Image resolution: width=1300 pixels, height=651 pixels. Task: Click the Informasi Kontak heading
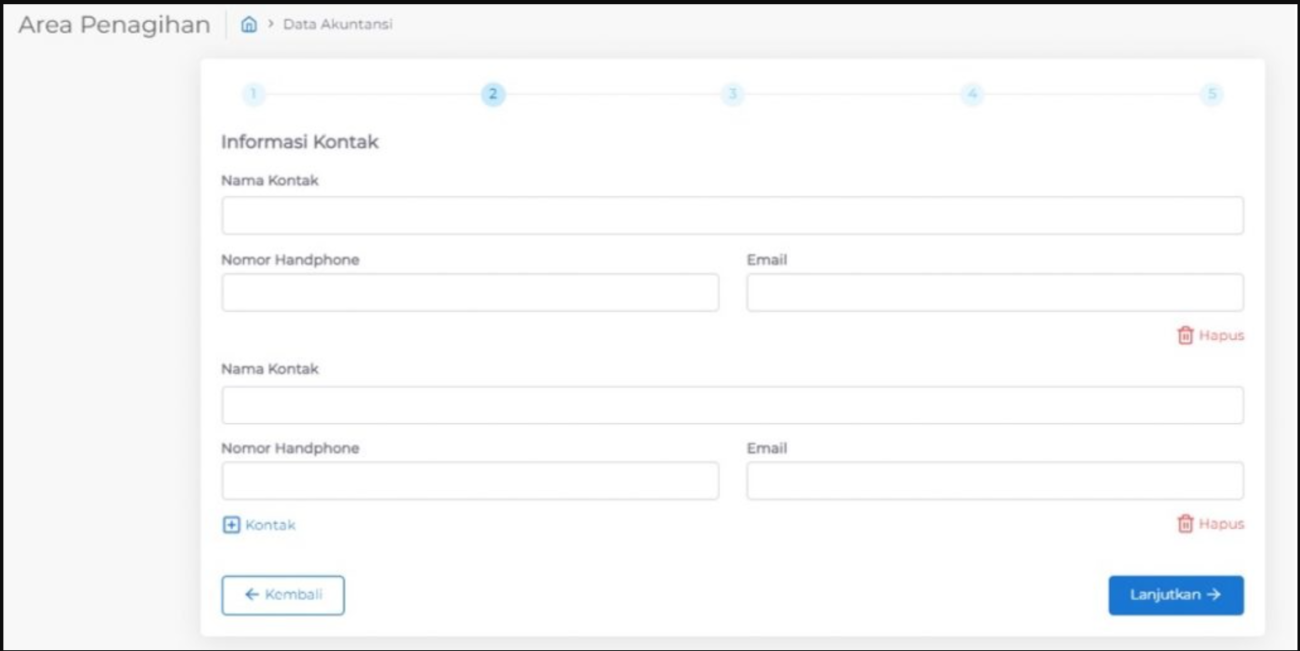[x=300, y=142]
